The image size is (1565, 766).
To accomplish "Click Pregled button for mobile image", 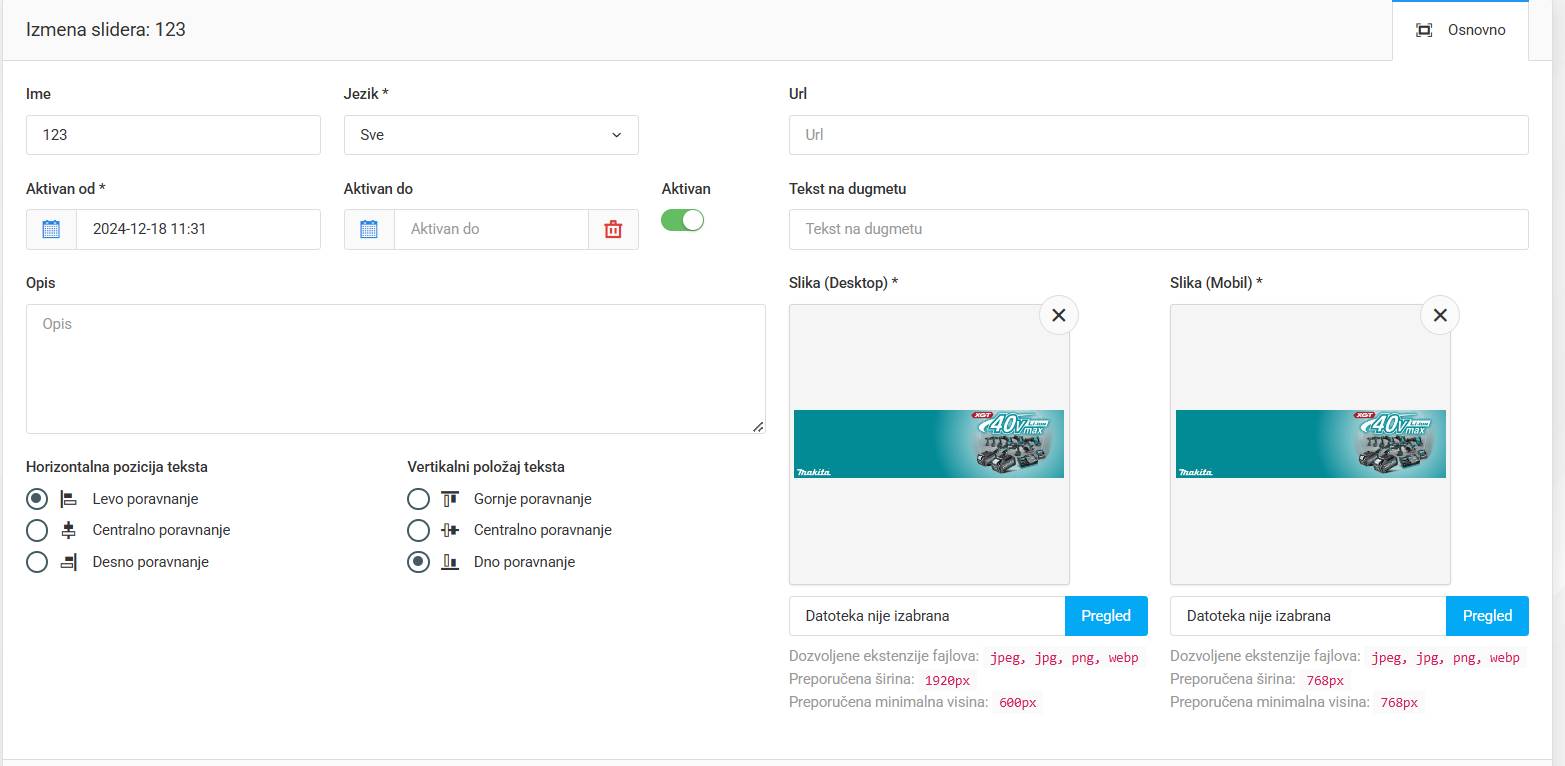I will click(1486, 616).
